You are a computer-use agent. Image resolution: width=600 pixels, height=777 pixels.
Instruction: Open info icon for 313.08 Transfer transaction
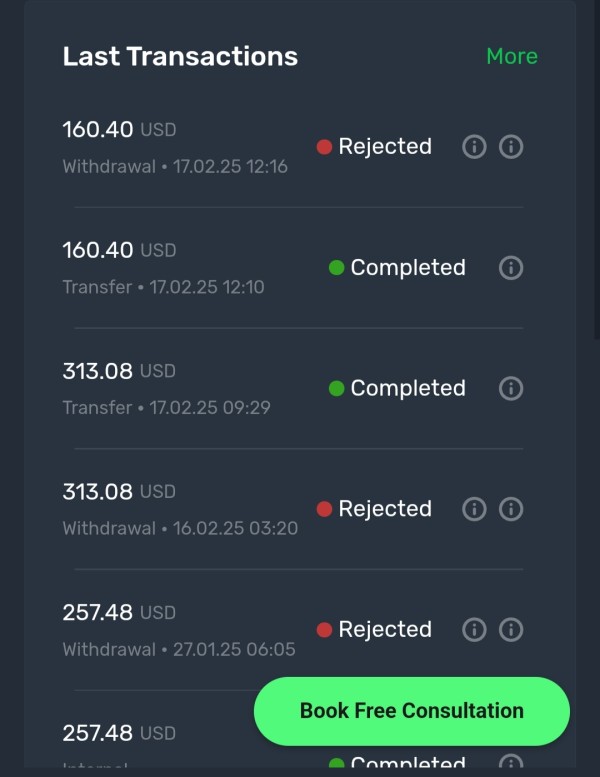(x=511, y=388)
